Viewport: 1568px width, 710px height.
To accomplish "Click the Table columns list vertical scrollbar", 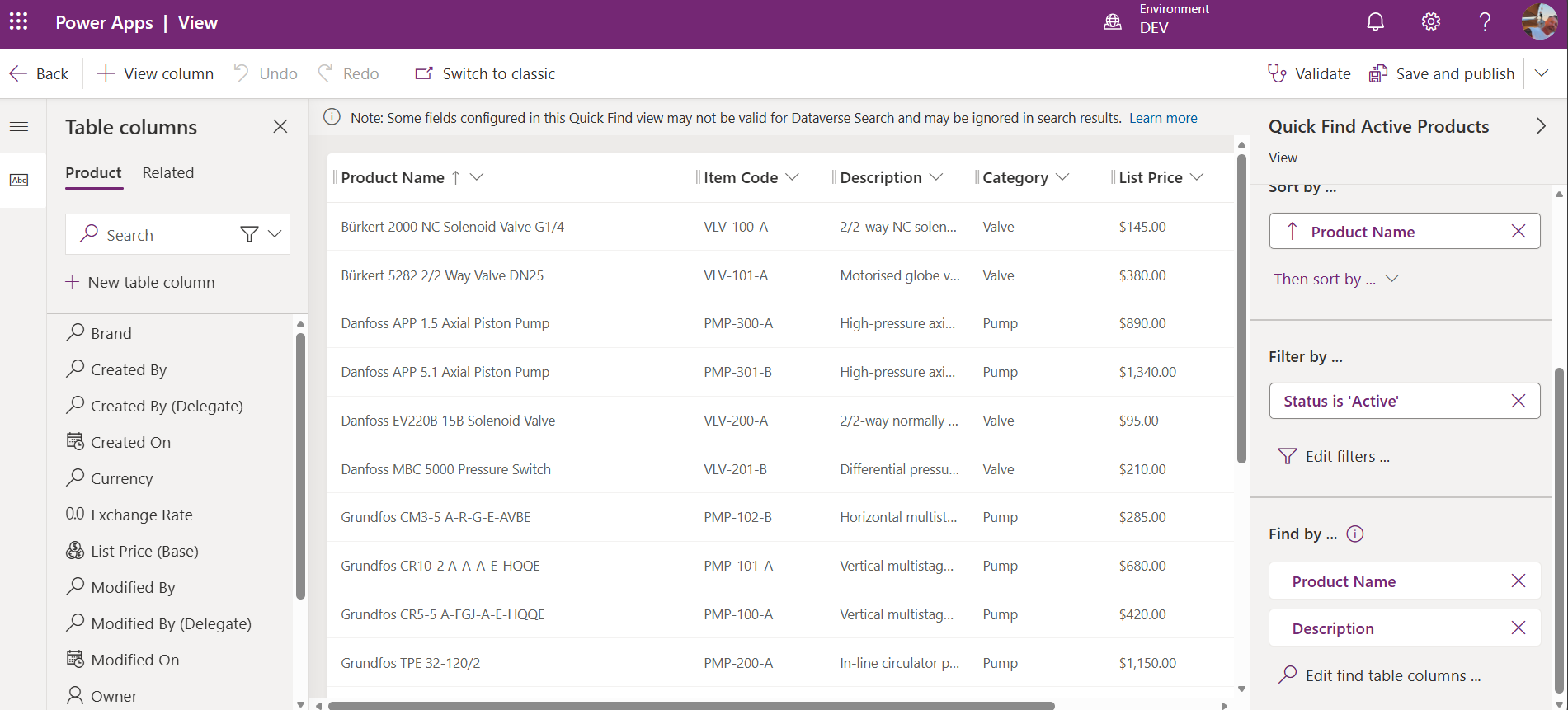I will pos(300,466).
